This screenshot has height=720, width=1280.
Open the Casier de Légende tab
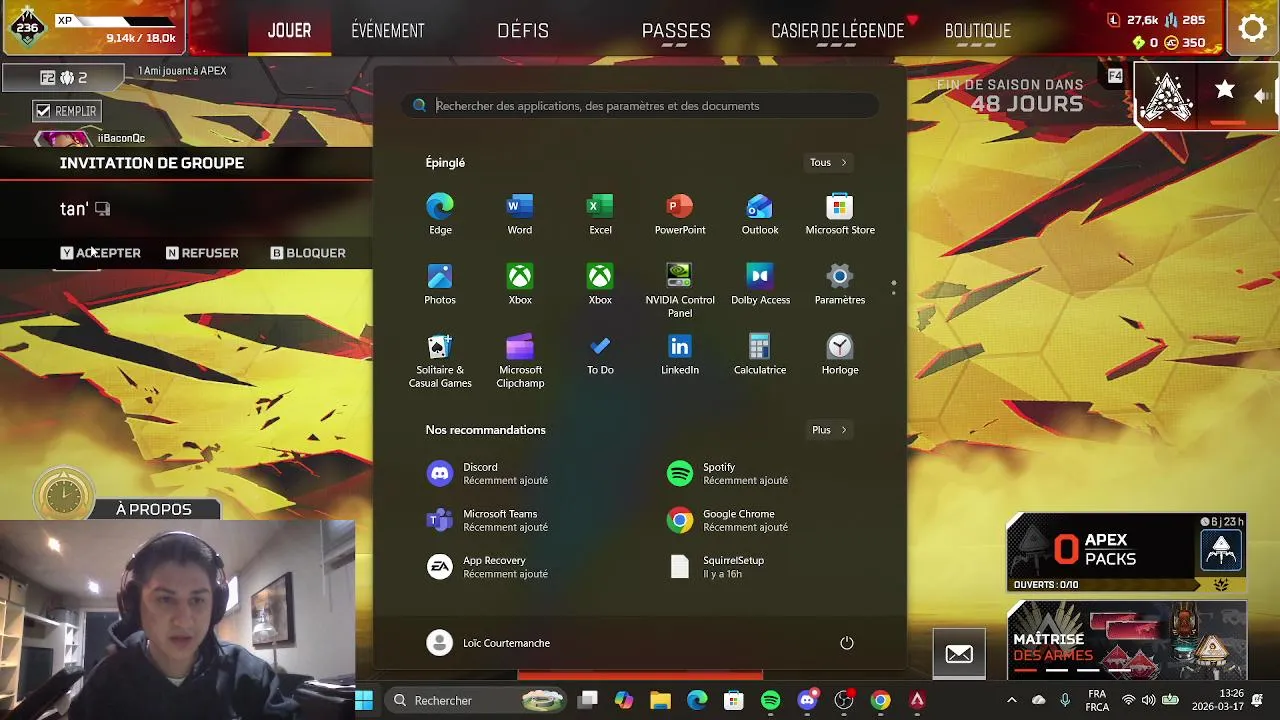pos(837,30)
